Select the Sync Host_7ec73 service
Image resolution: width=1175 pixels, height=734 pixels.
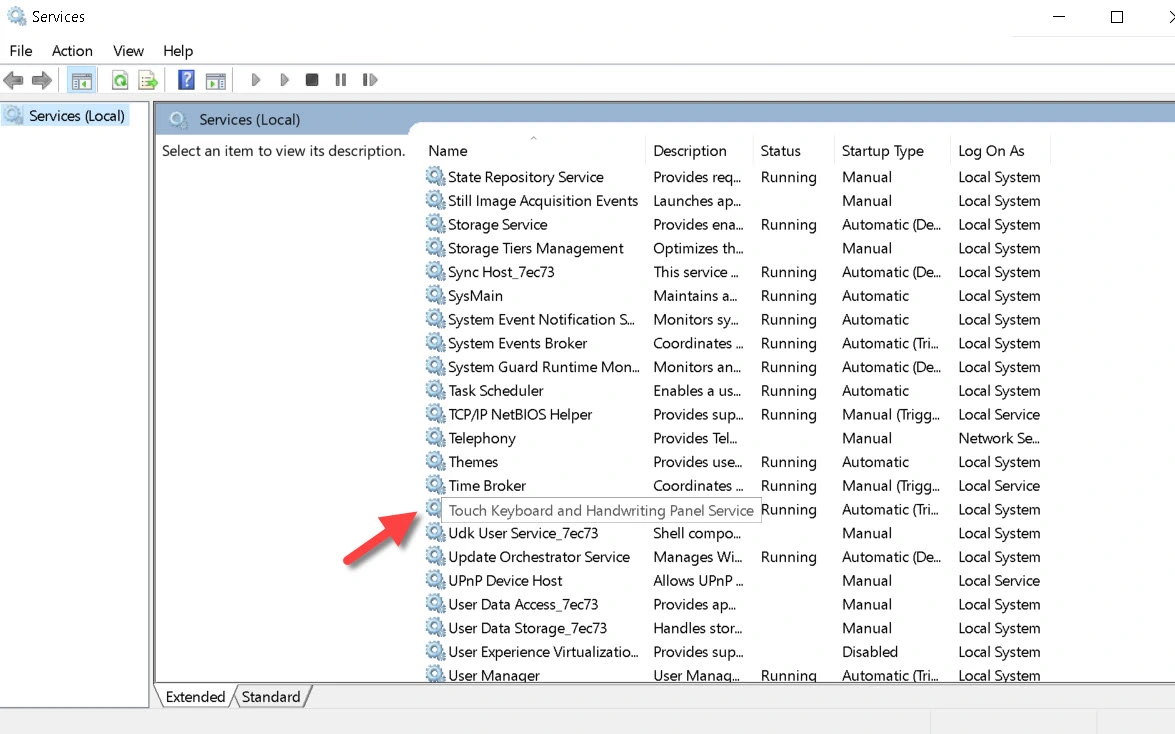[501, 272]
